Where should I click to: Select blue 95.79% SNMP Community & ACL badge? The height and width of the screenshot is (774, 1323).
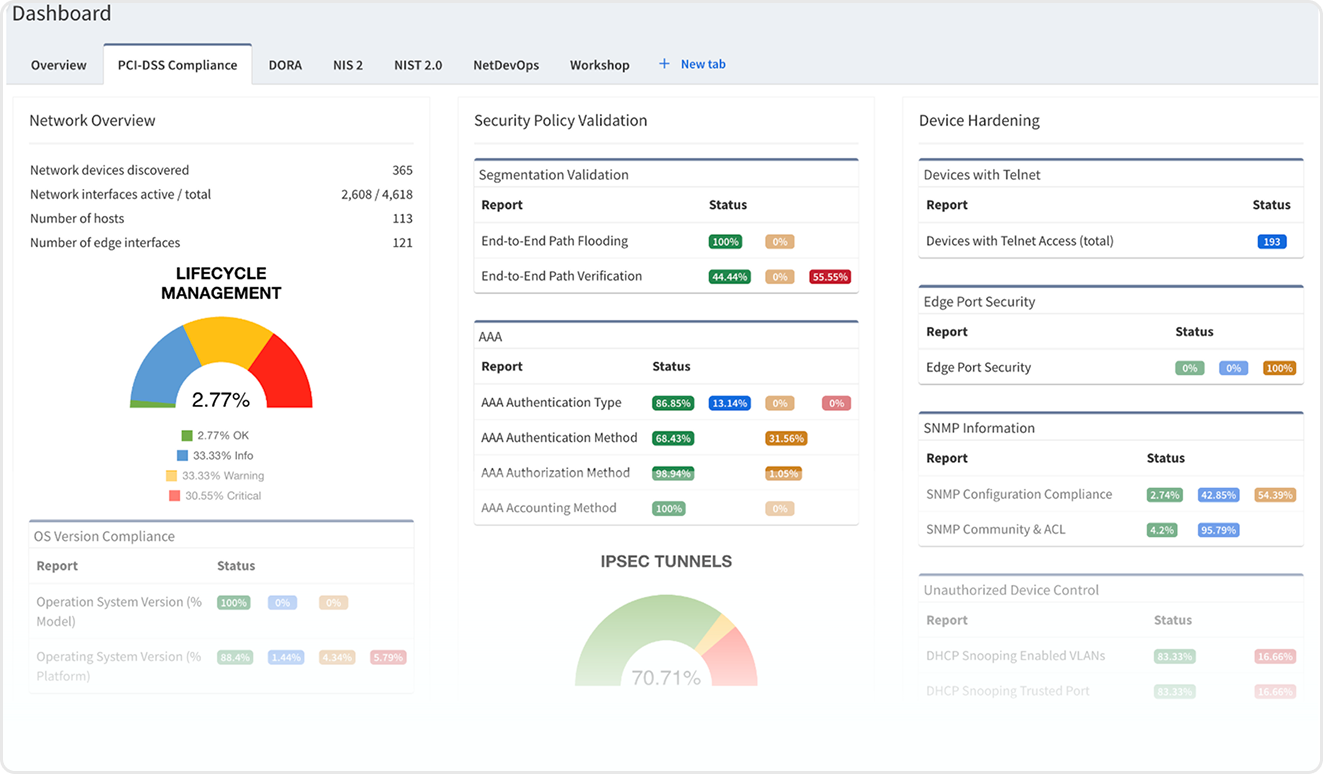click(1219, 530)
